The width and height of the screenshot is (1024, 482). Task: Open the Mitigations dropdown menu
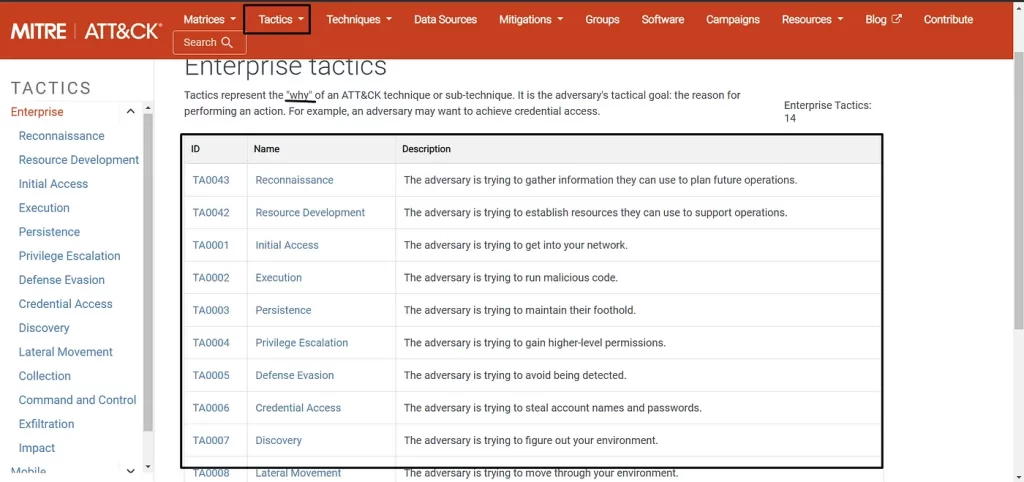coord(531,20)
